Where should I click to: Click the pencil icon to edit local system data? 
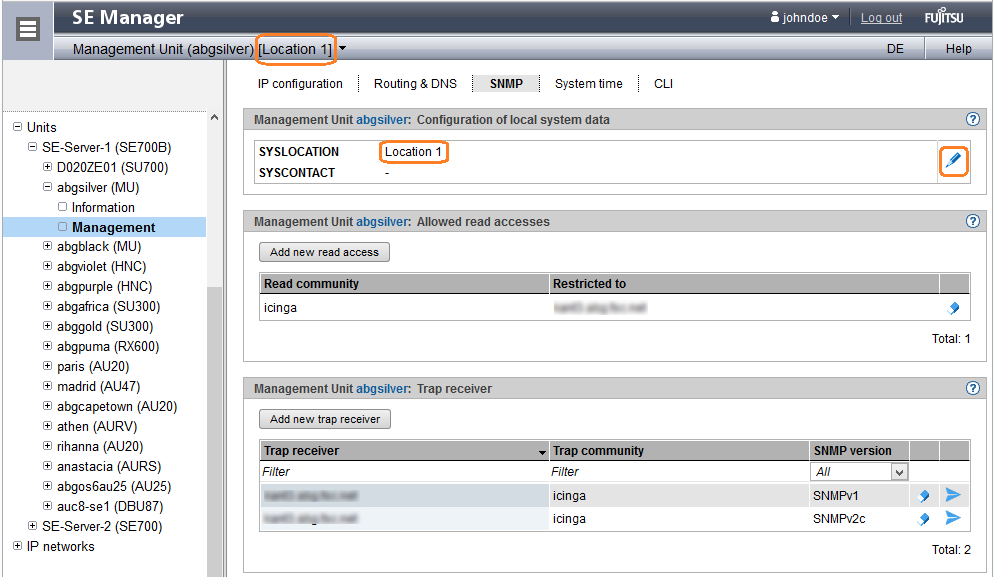953,160
